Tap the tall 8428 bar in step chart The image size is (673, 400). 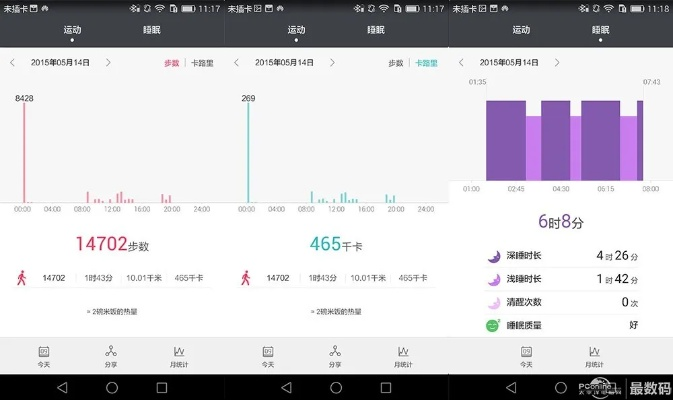[24, 150]
